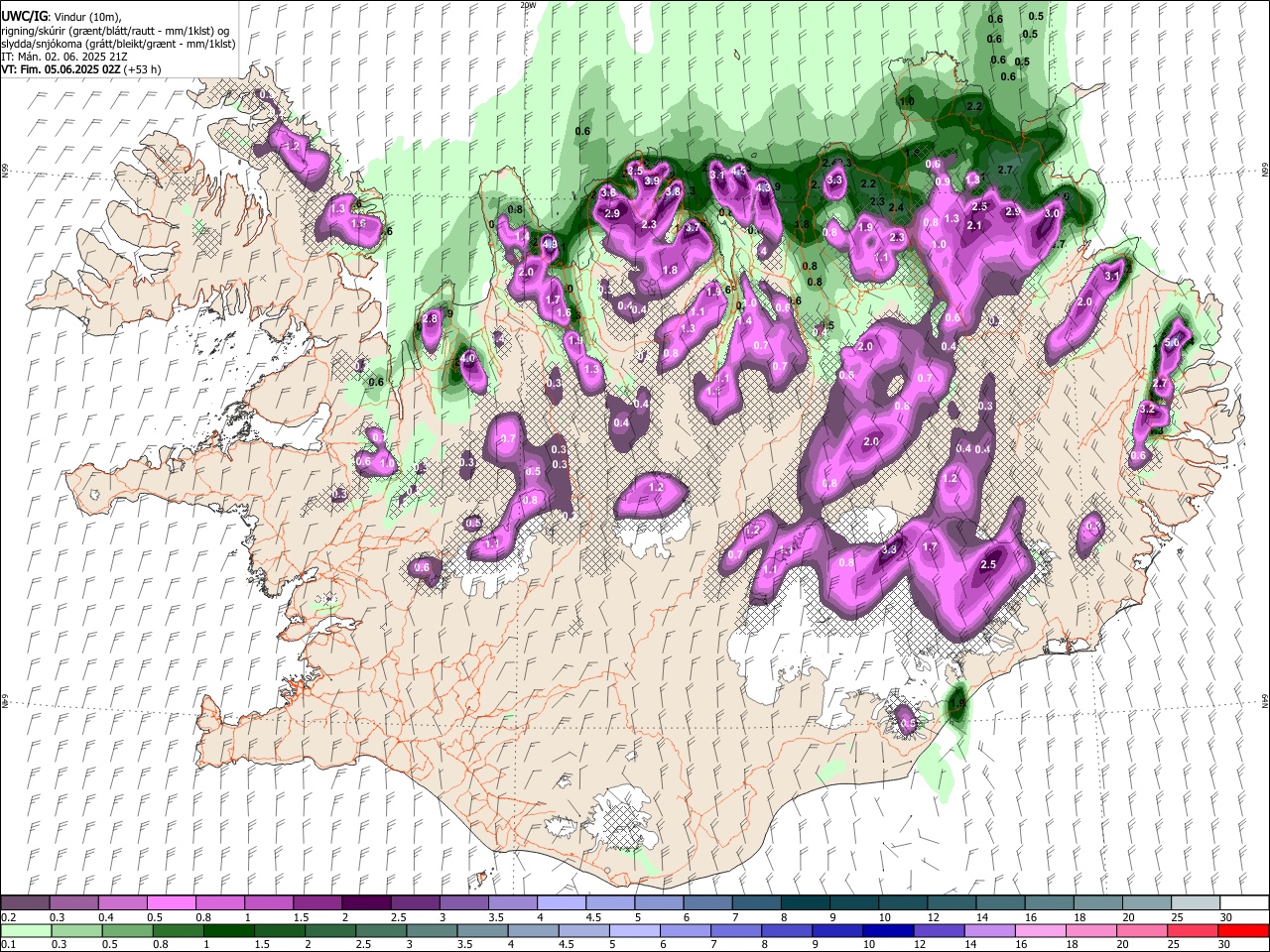This screenshot has height=952, width=1270.
Task: Select light gray snow swatch between 25 and 30
Action: 1195,903
